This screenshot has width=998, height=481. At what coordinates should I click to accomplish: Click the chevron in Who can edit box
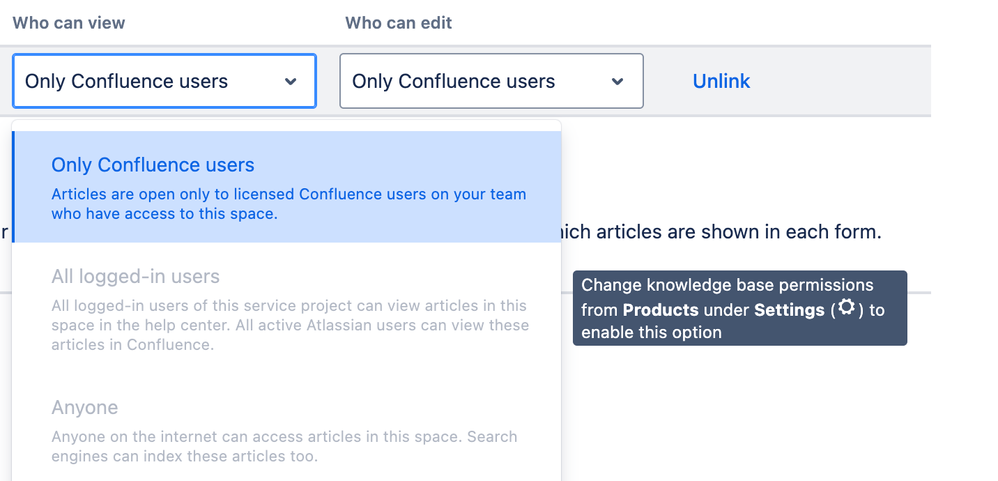tap(617, 81)
